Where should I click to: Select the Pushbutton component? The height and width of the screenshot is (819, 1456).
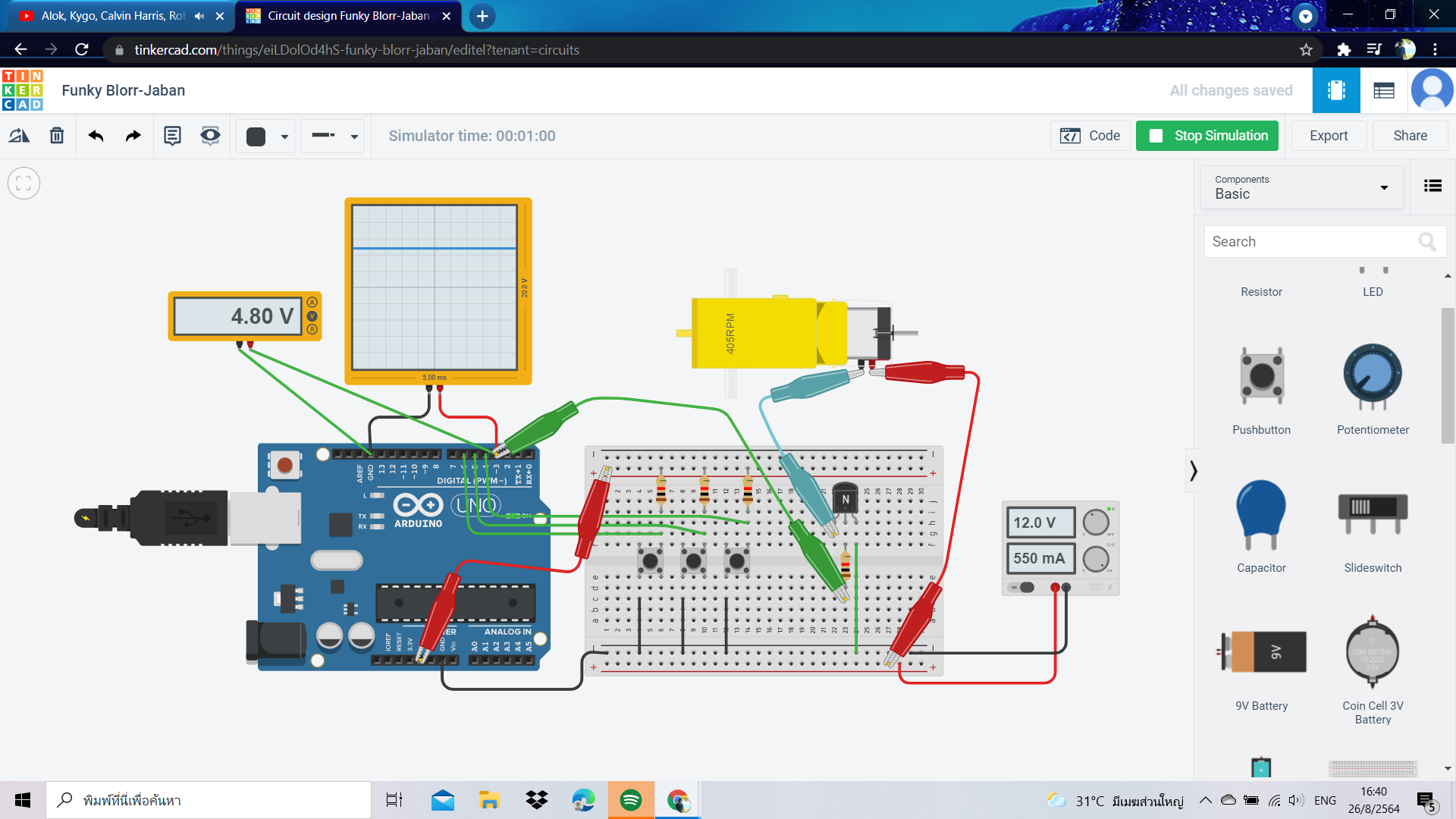coord(1261,391)
